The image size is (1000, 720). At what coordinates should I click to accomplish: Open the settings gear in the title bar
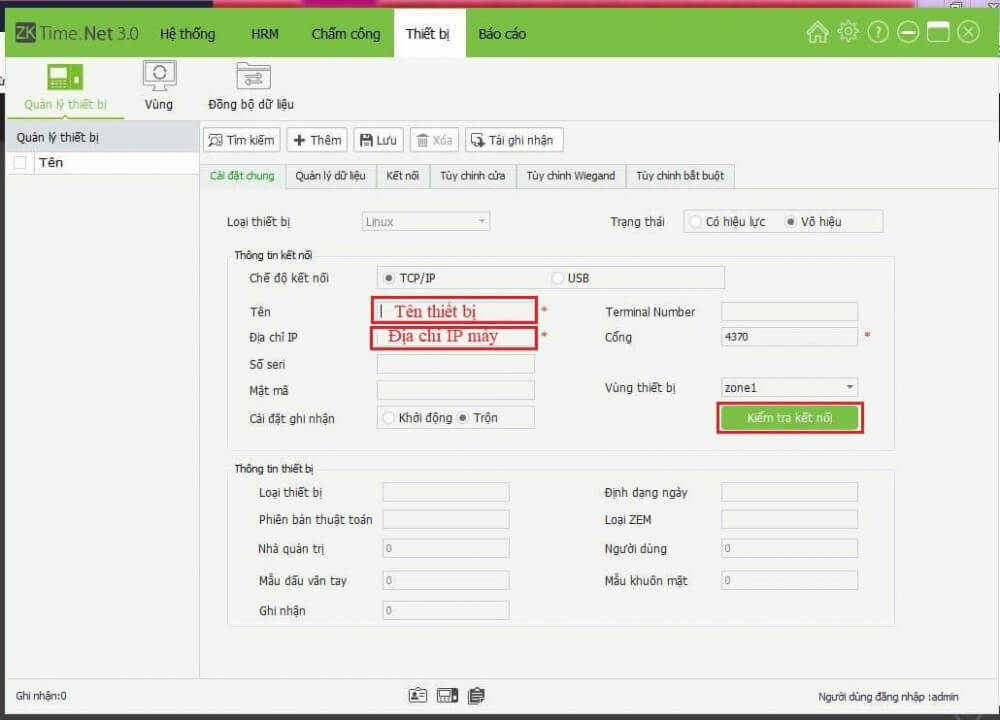[848, 31]
